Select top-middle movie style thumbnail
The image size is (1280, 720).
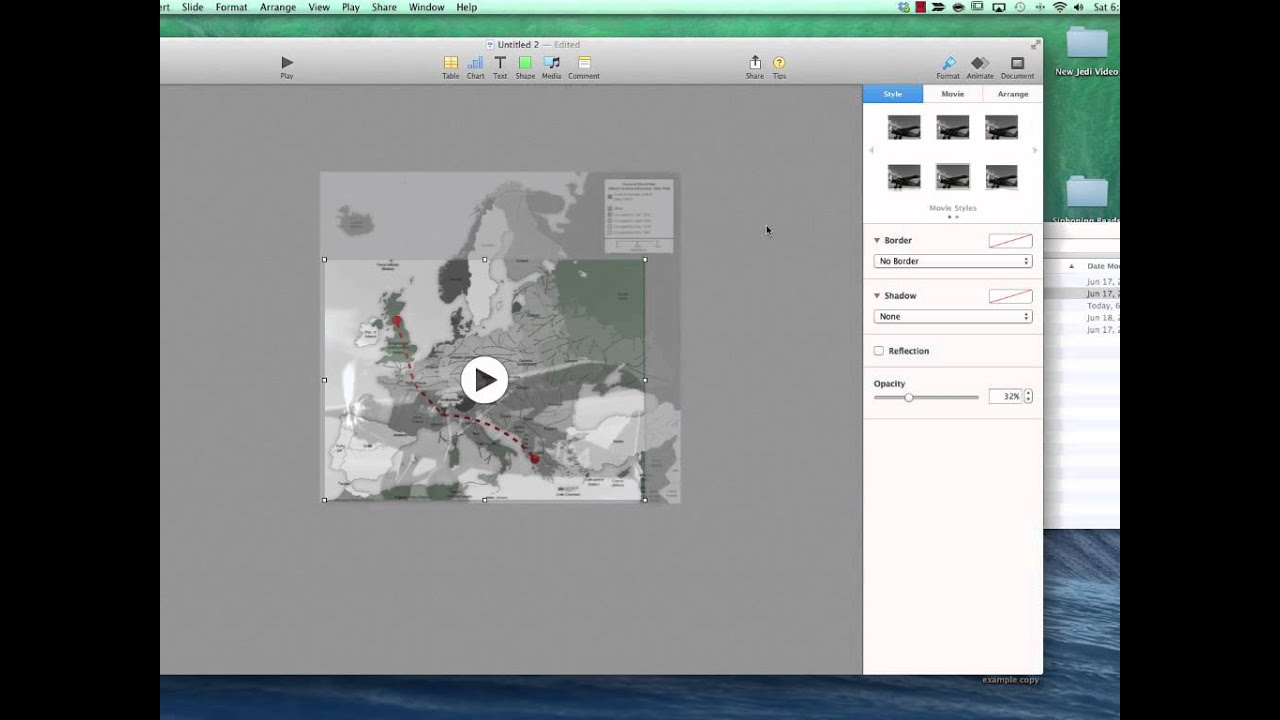pos(952,127)
